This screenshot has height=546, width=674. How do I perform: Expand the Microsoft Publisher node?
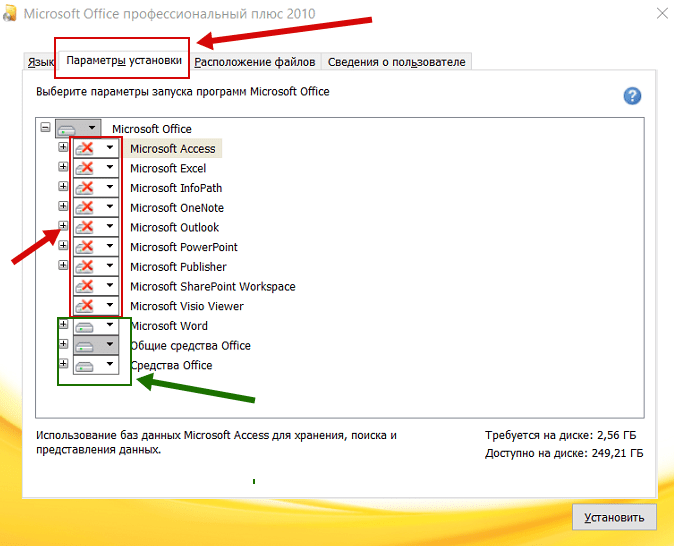[x=63, y=265]
